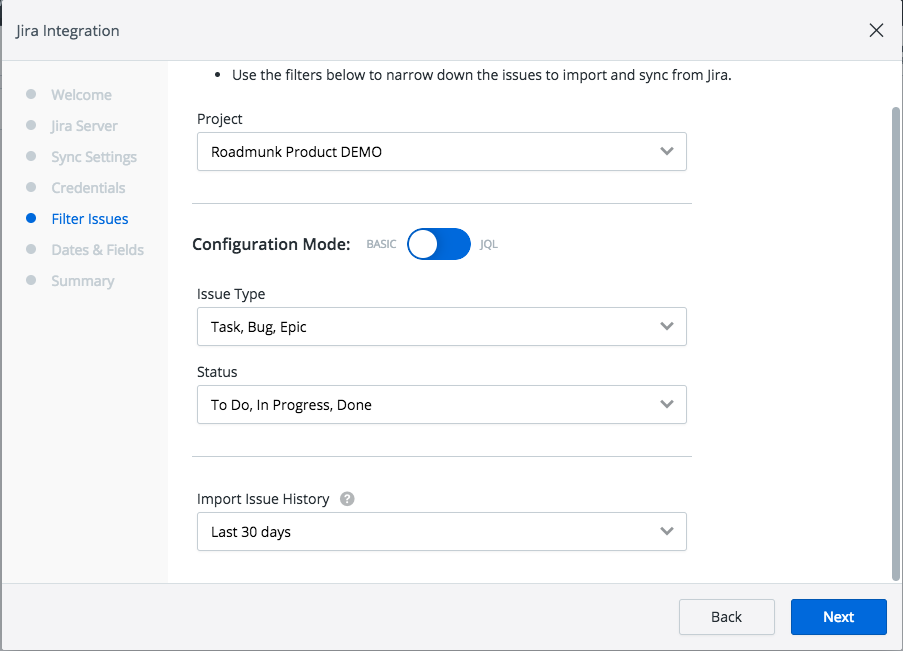Select the JQL configuration mode label
The width and height of the screenshot is (903, 651).
coord(489,245)
